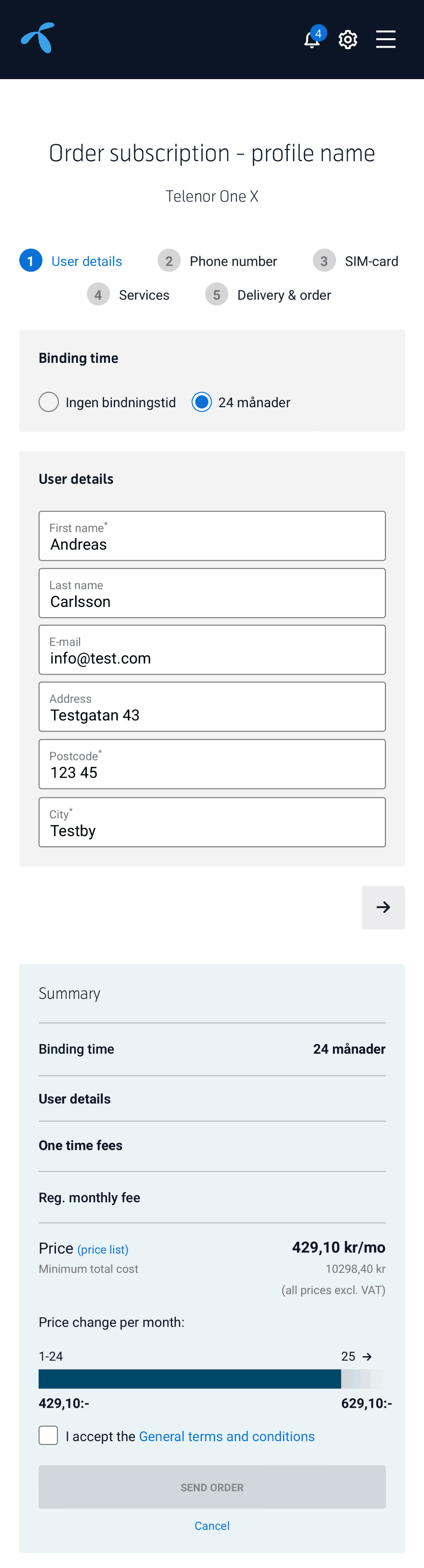The width and height of the screenshot is (424, 1568).
Task: Select Ingen bindningstid radio option
Action: [x=49, y=402]
